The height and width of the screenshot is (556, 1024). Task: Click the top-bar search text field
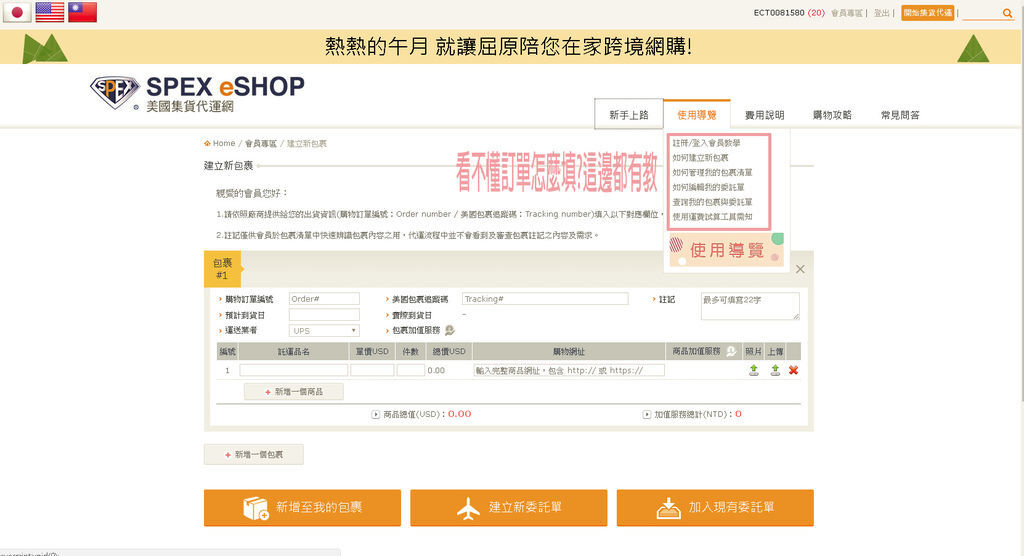(x=982, y=13)
